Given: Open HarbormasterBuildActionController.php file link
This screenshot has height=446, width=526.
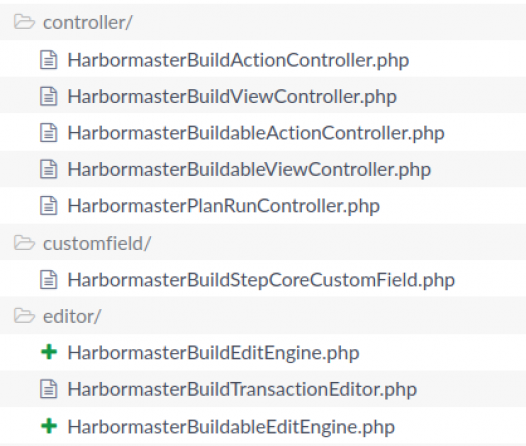Looking at the screenshot, I should 238,60.
